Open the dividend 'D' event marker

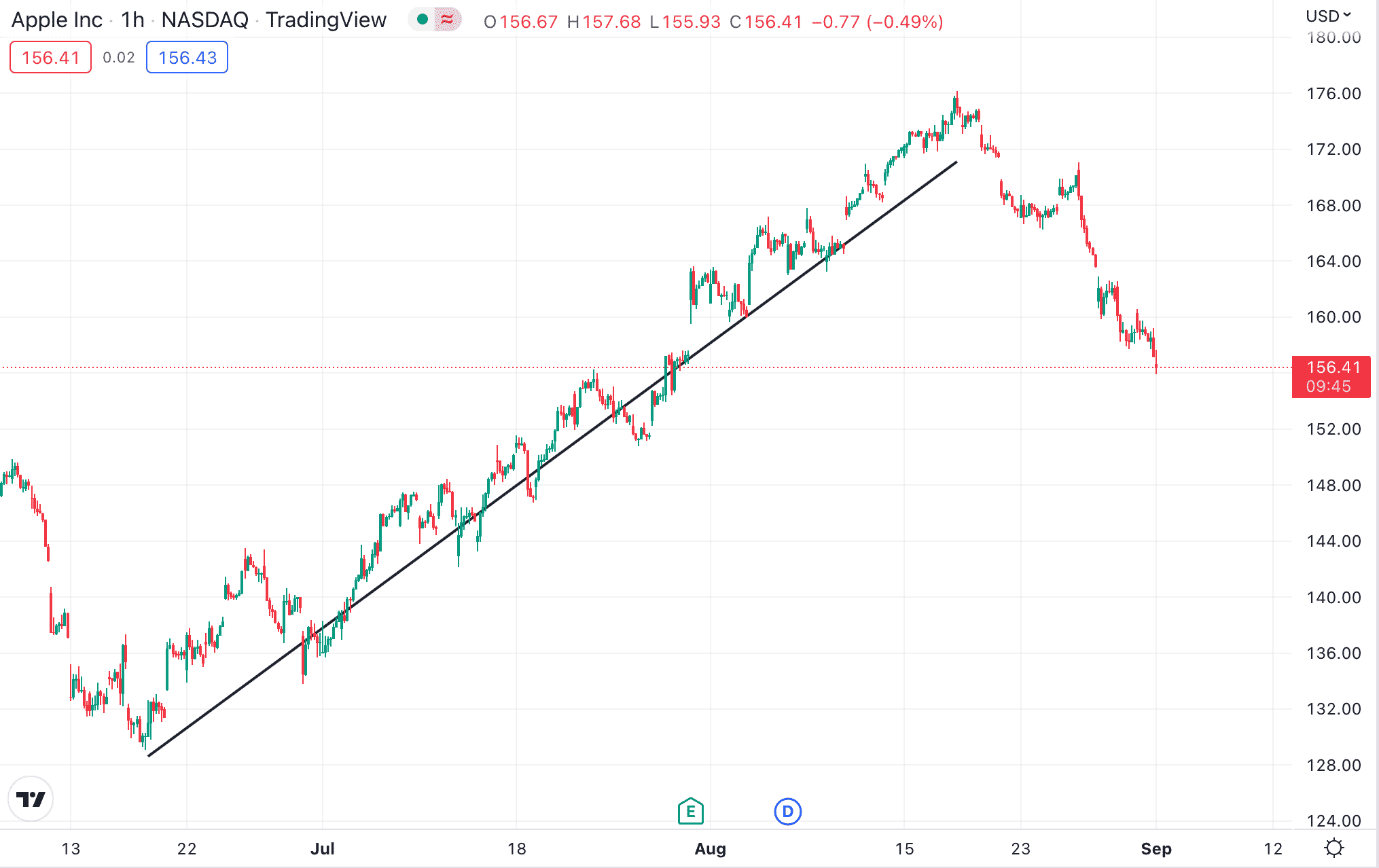[x=788, y=811]
